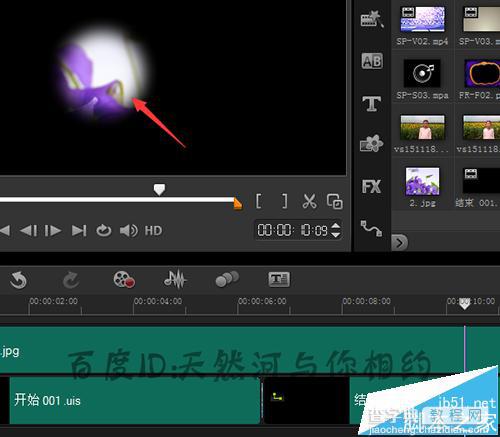Select FR-F02 frame thumbnail
This screenshot has width=500, height=437.
pyautogui.click(x=482, y=73)
